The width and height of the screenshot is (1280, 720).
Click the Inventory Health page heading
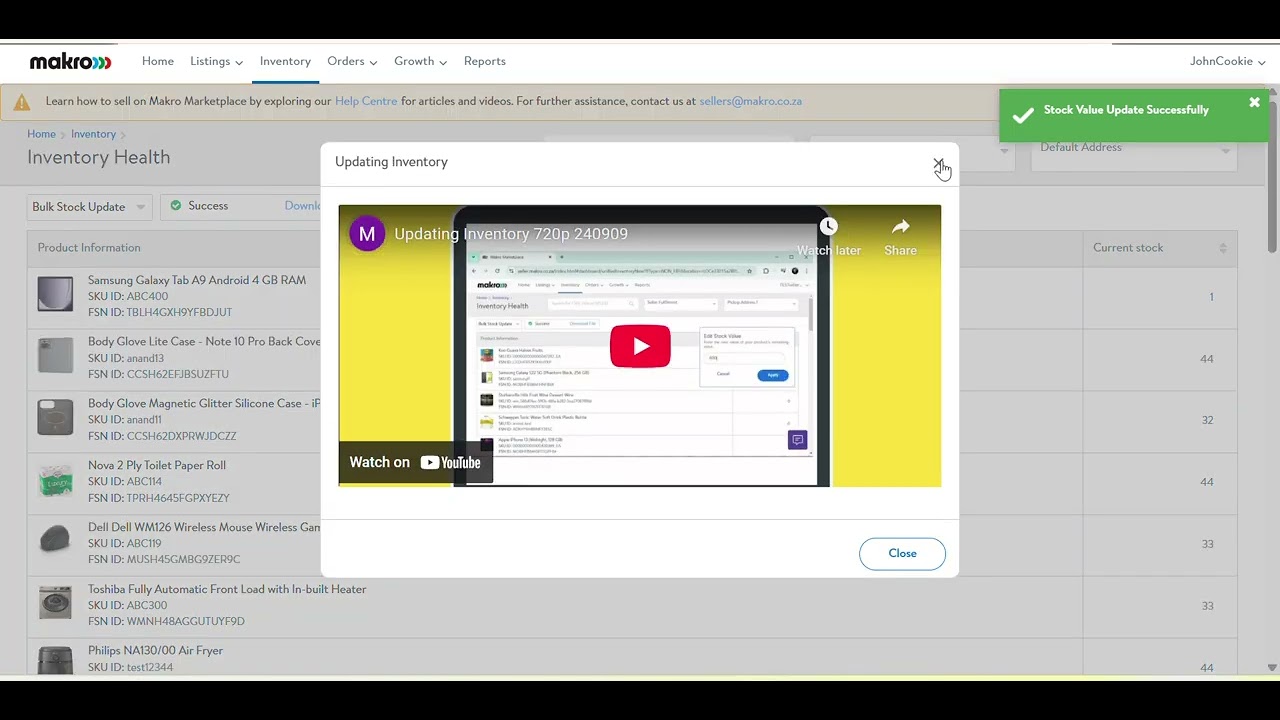pyautogui.click(x=98, y=158)
